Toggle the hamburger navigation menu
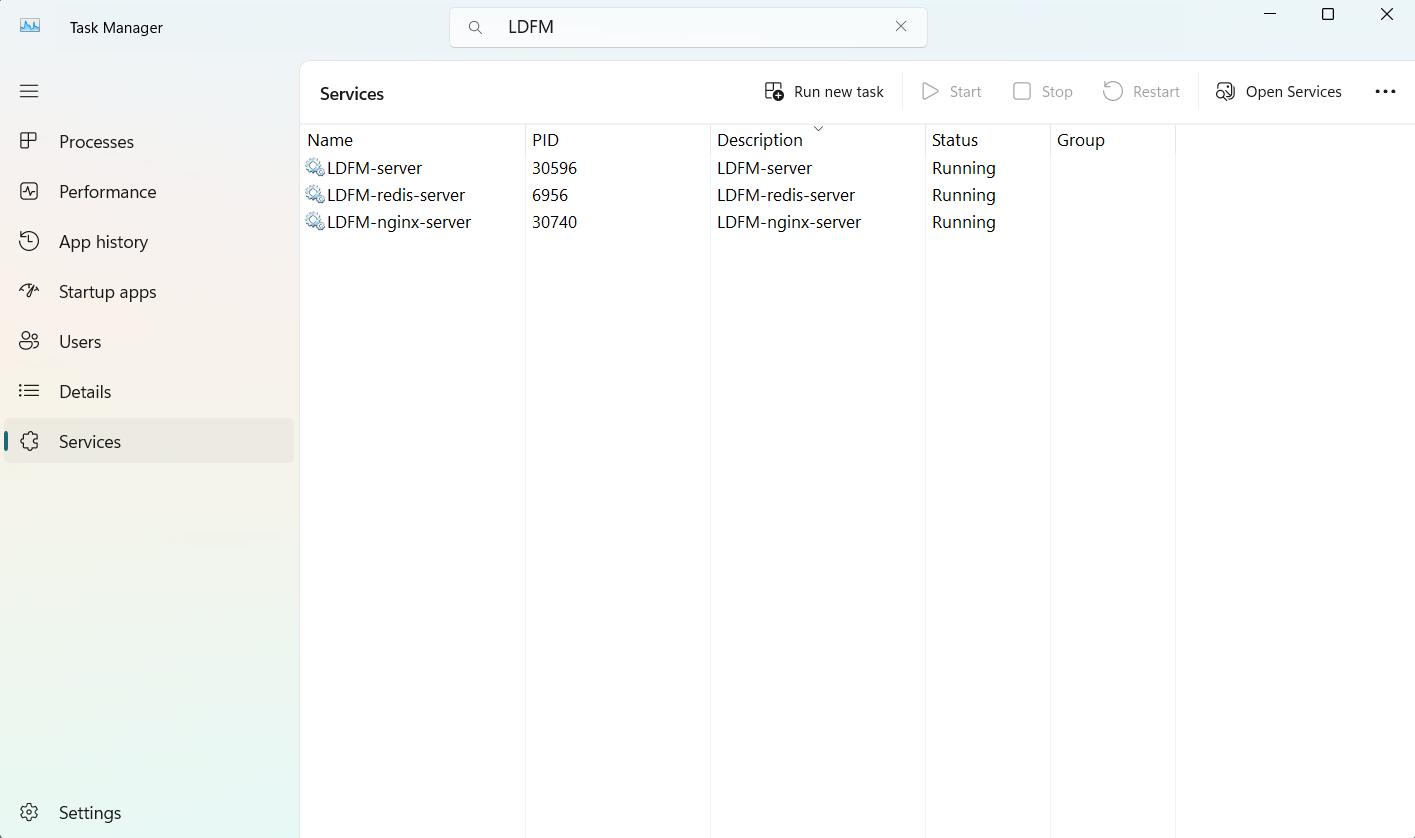This screenshot has height=838, width=1415. pyautogui.click(x=29, y=91)
